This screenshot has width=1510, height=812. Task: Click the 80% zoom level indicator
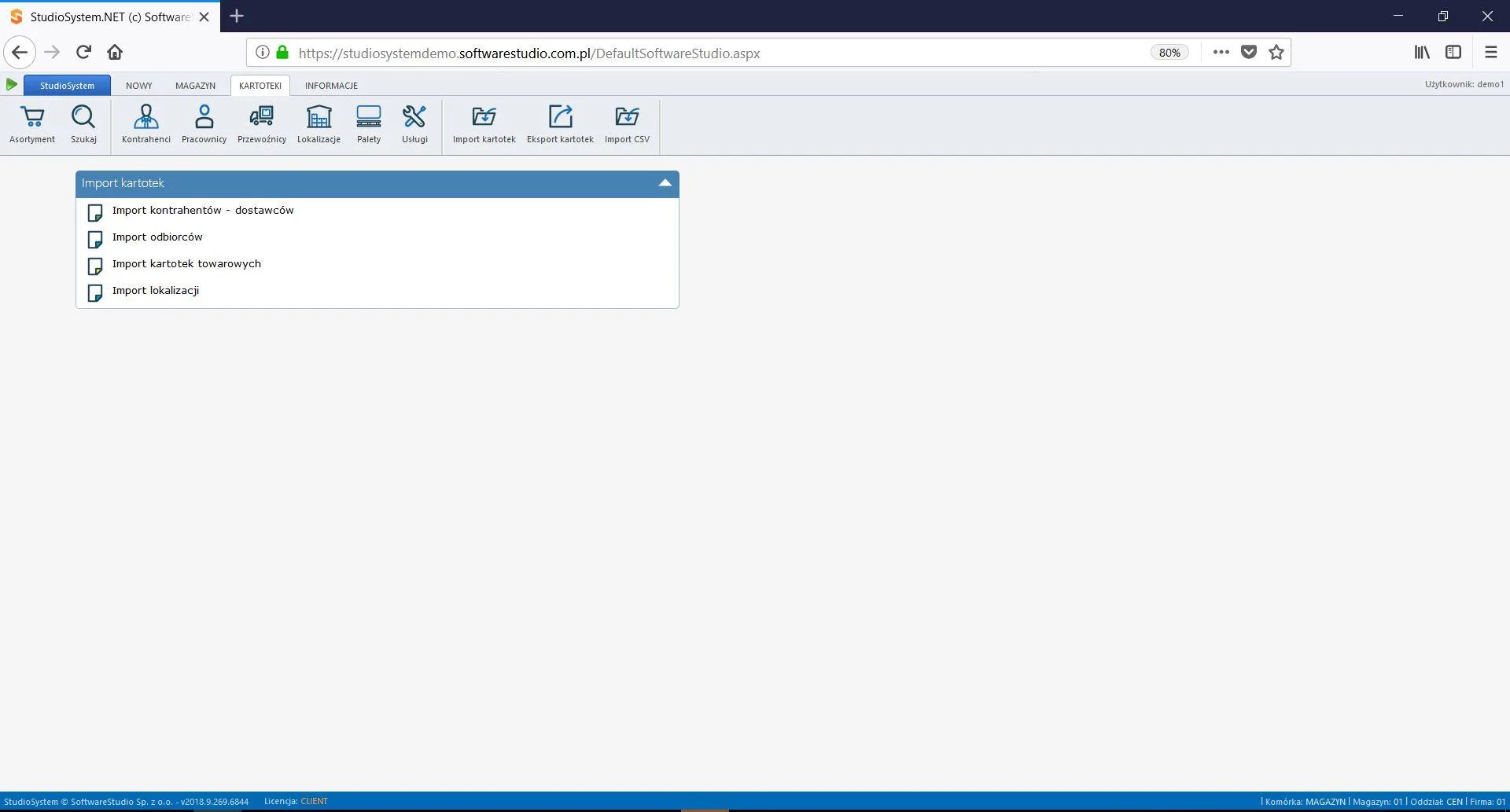[1169, 53]
